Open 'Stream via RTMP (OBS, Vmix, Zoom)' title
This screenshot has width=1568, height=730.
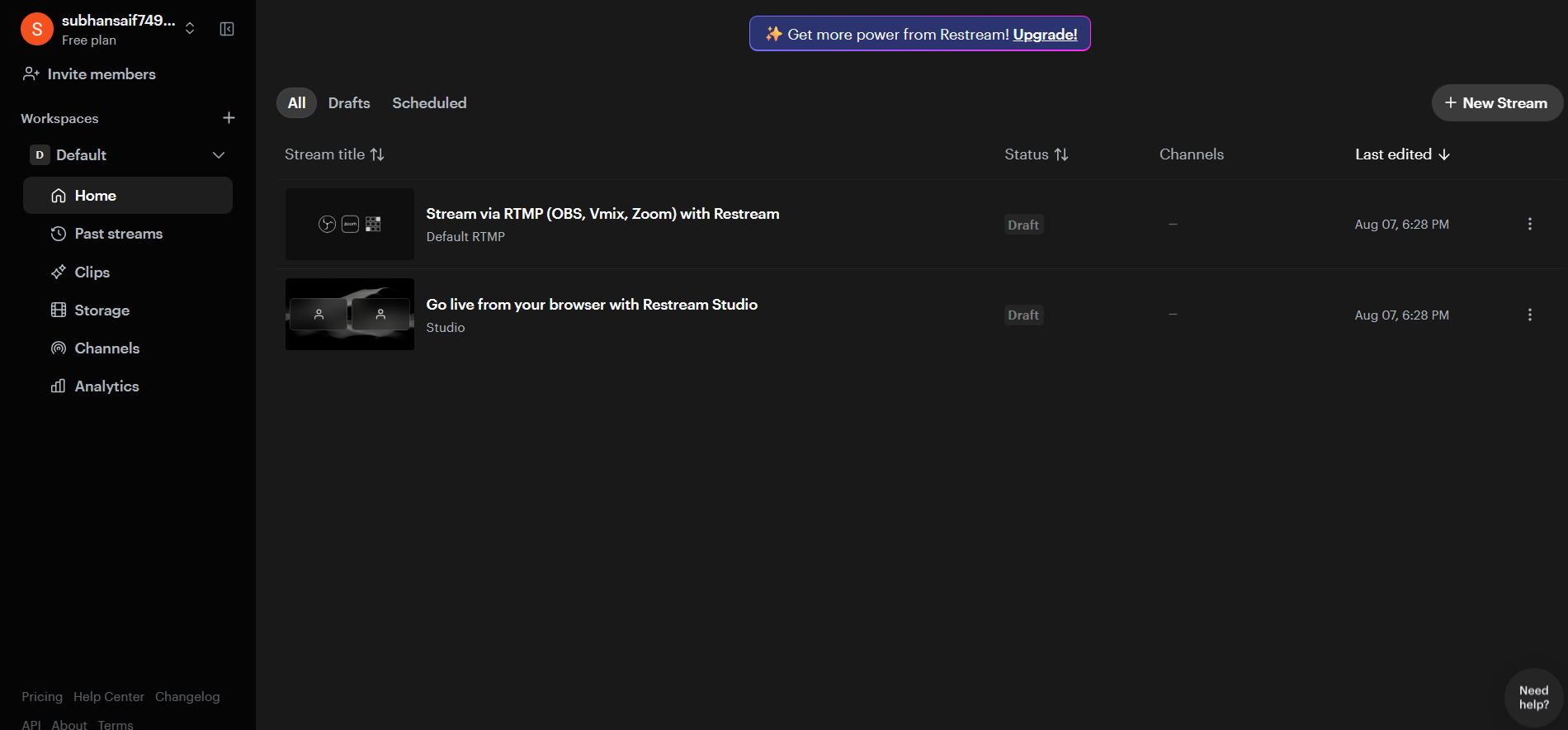(x=602, y=214)
